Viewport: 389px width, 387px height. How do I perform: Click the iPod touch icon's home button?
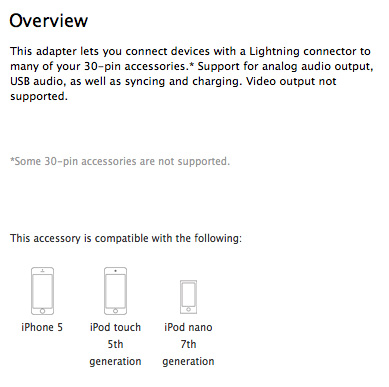[x=115, y=311]
